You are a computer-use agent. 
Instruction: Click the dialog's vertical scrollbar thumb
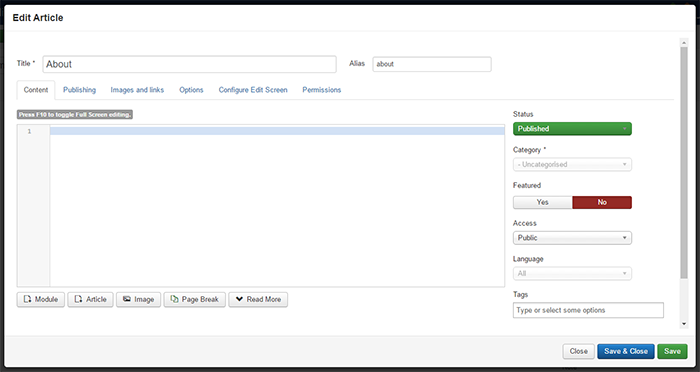[x=684, y=163]
